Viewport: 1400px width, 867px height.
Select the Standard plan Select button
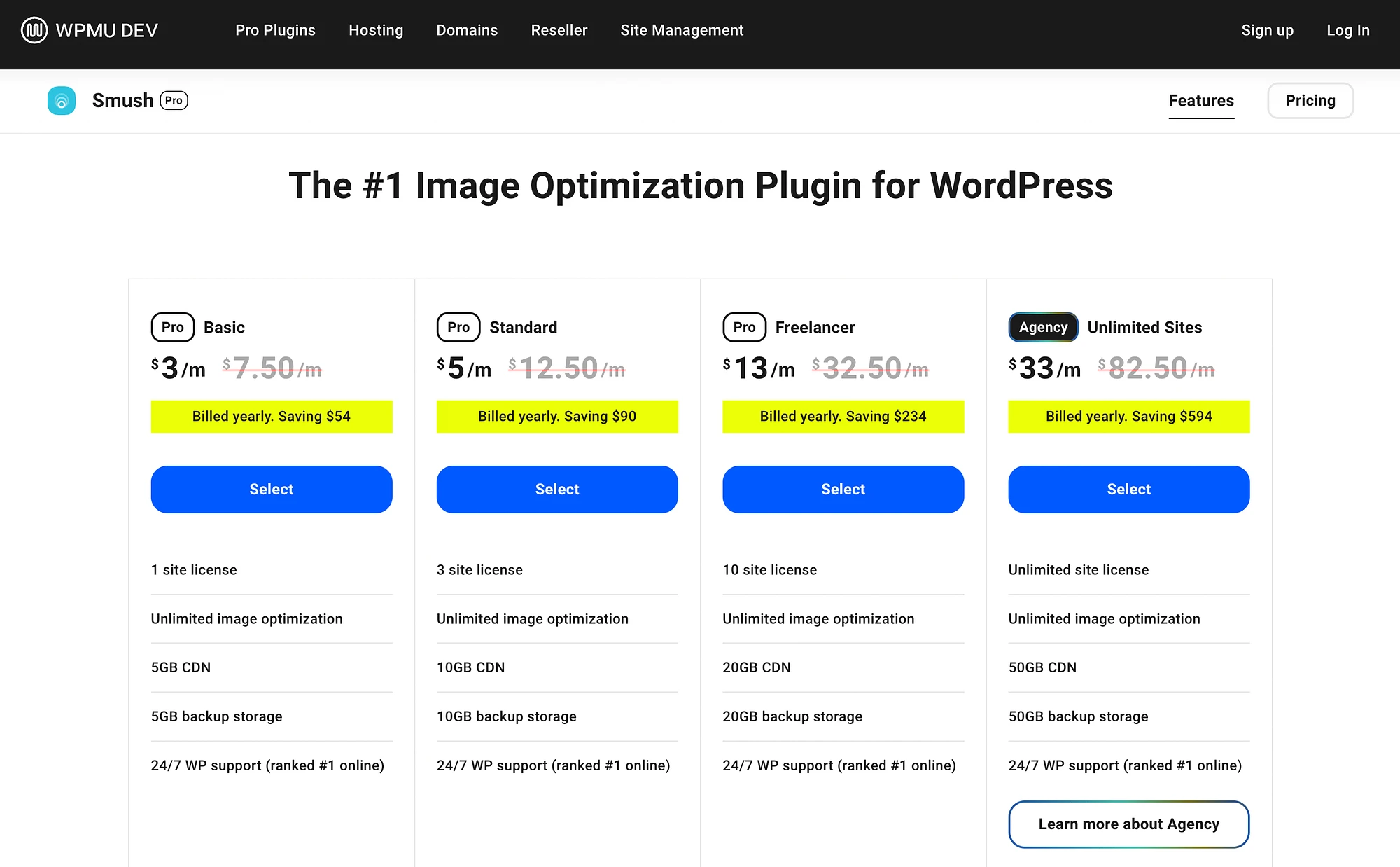(x=557, y=489)
